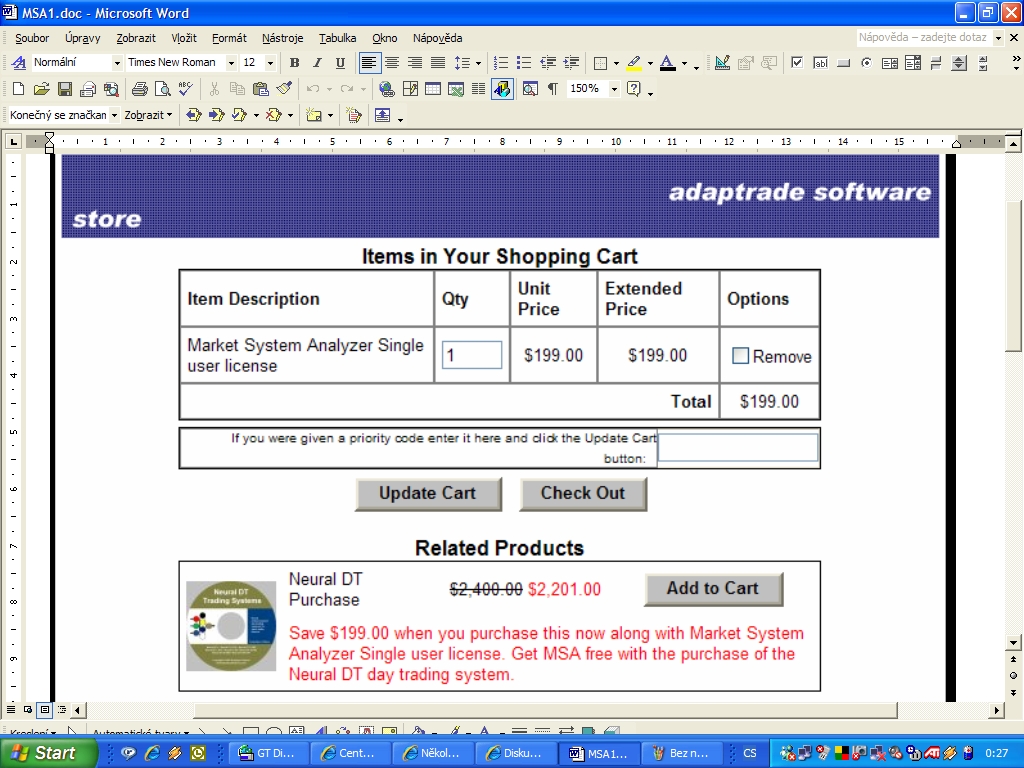Toggle Italic formatting
This screenshot has width=1024, height=768.
click(x=317, y=63)
